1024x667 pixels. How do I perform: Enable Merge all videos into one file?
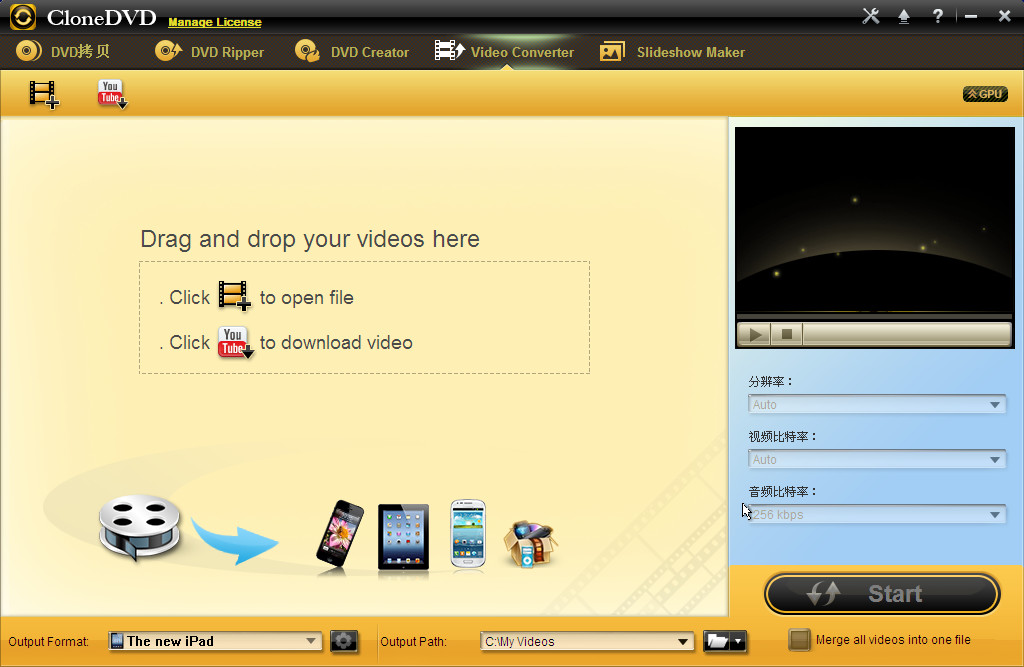click(799, 640)
